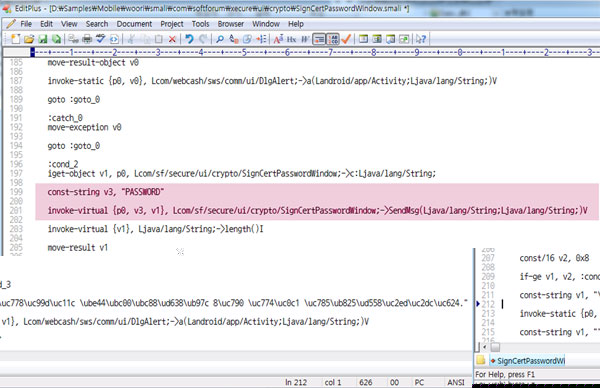This screenshot has height=388, width=600.
Task: Open the Replace icon
Action: point(233,39)
